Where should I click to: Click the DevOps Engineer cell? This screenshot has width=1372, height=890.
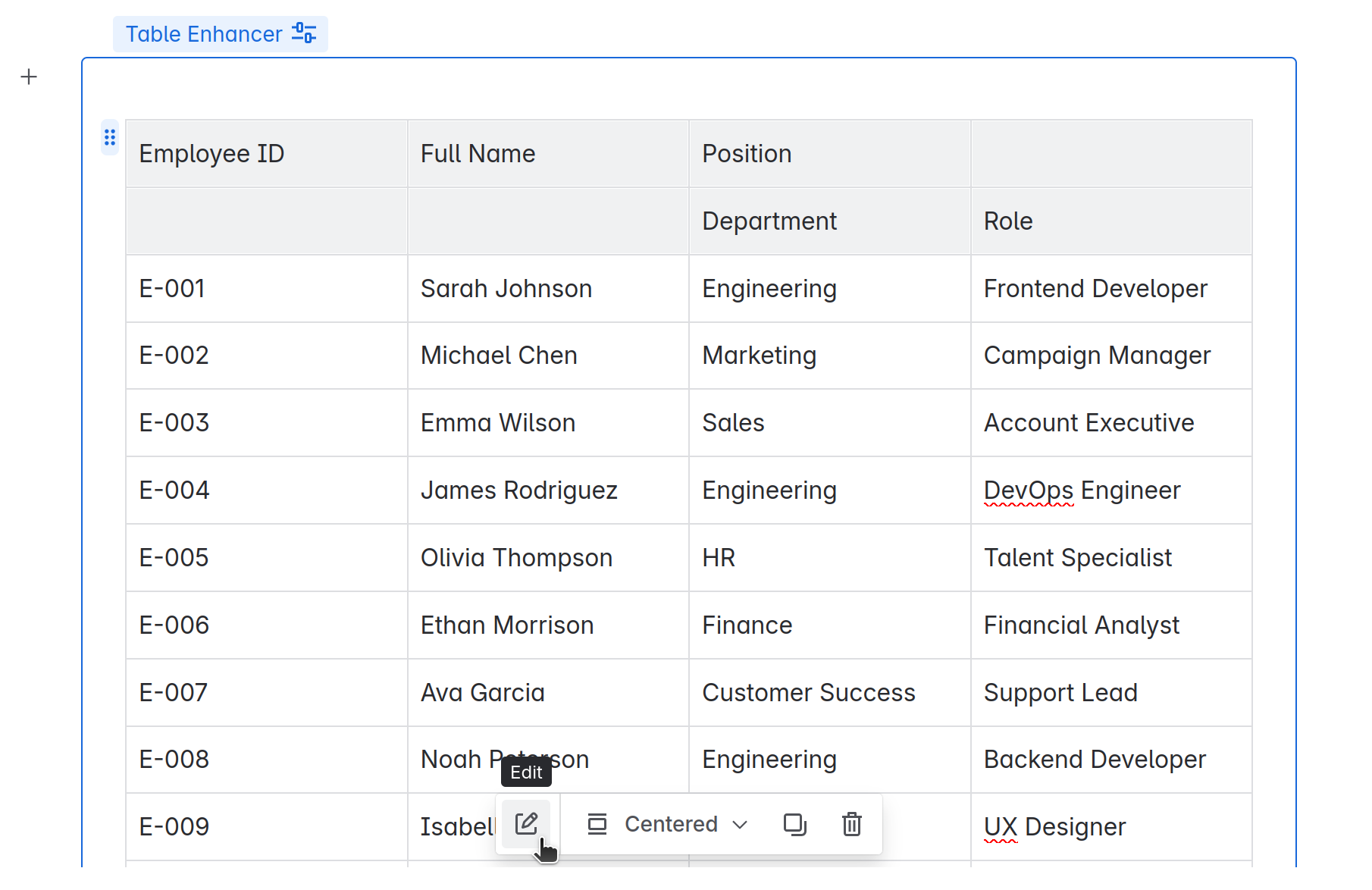pos(1110,490)
